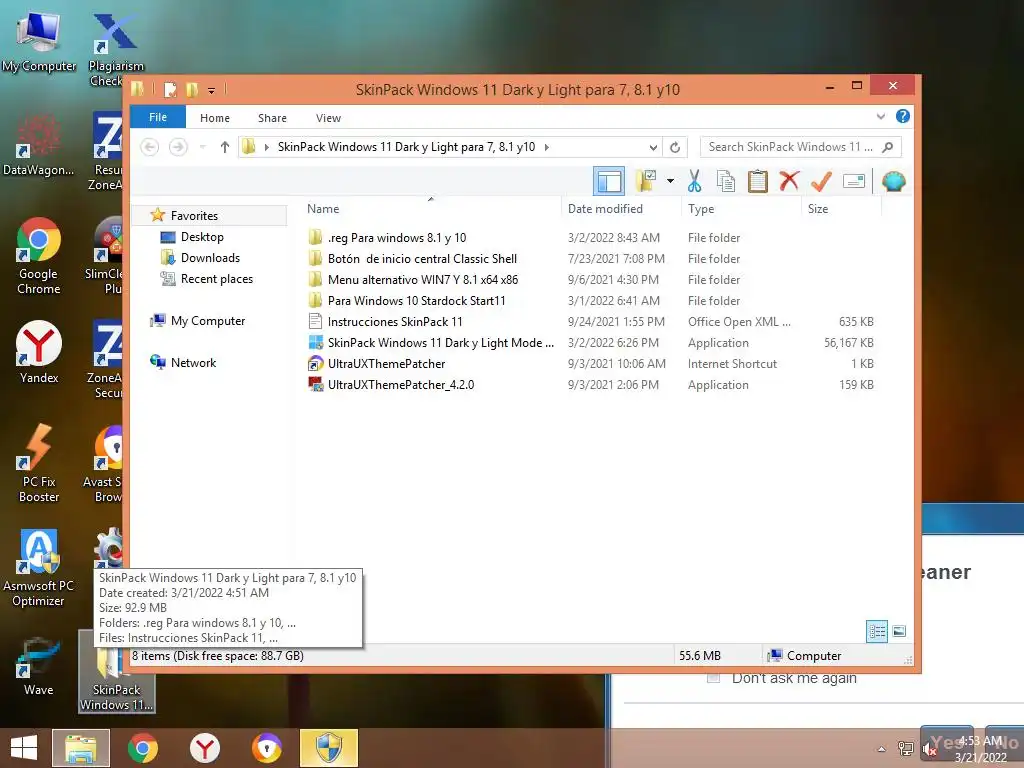The height and width of the screenshot is (768, 1024).
Task: Click the folder options toolbar icon
Action: click(645, 181)
